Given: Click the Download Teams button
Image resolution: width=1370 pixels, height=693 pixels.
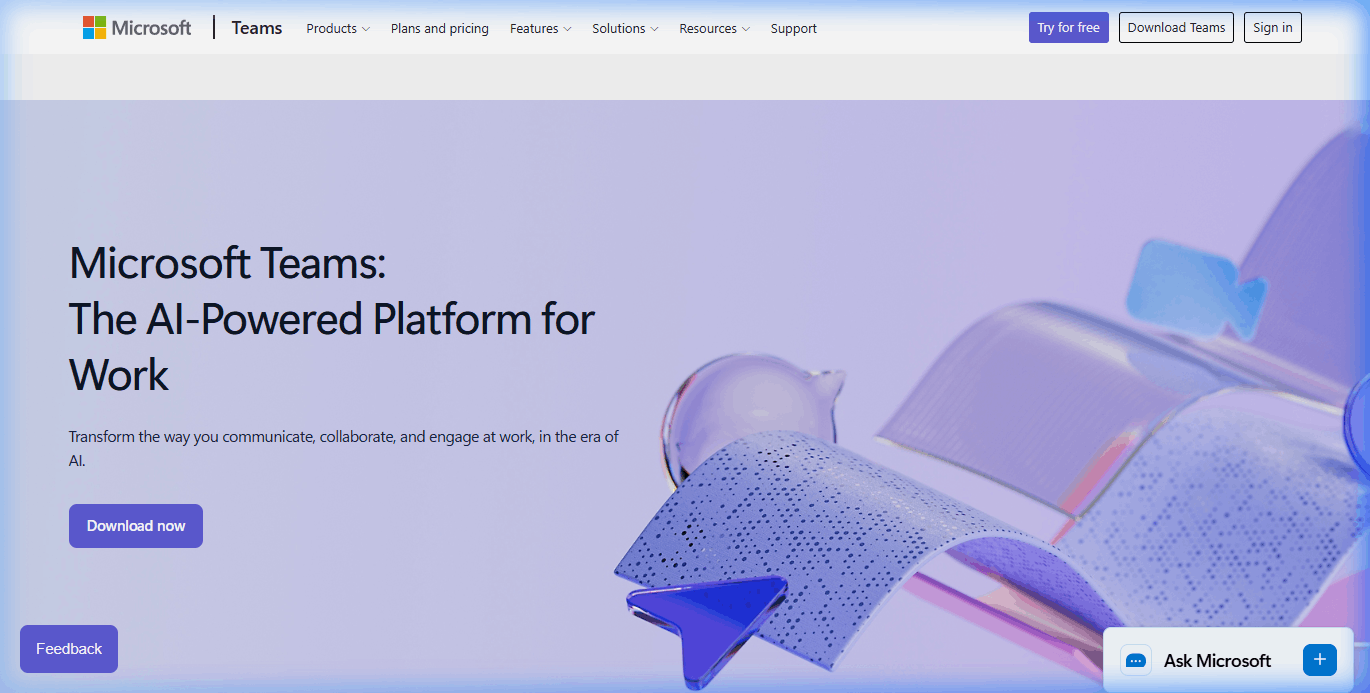Looking at the screenshot, I should click(x=1176, y=28).
